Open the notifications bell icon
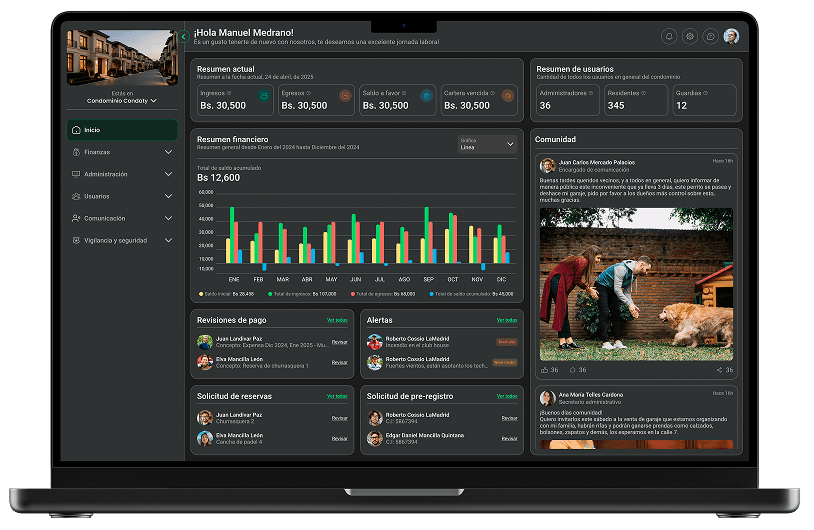The width and height of the screenshot is (814, 530). click(x=669, y=36)
